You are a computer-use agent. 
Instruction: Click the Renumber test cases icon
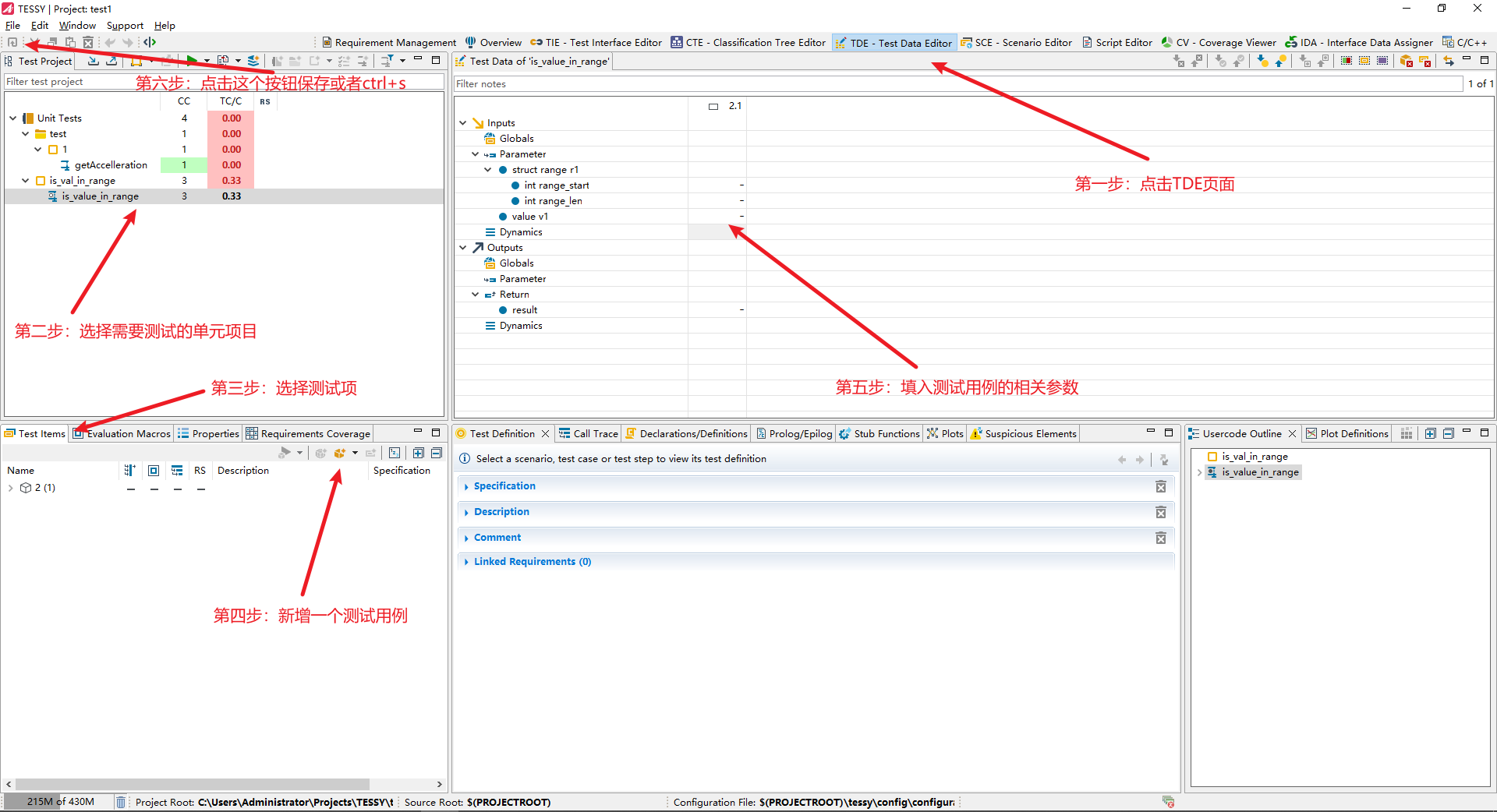point(395,453)
